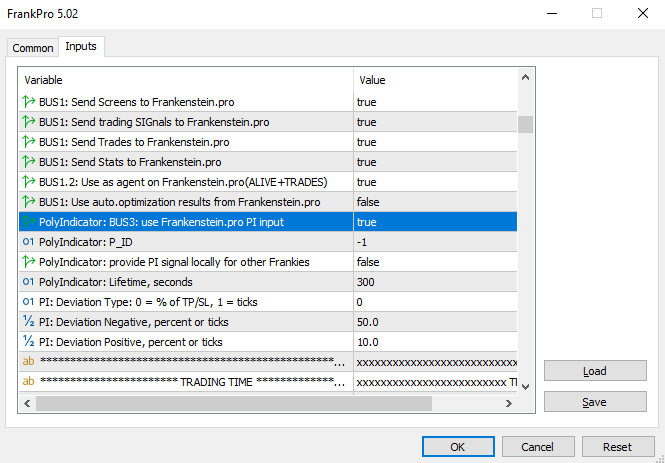Click the icon next to Send Trades row
The image size is (665, 463).
point(28,142)
